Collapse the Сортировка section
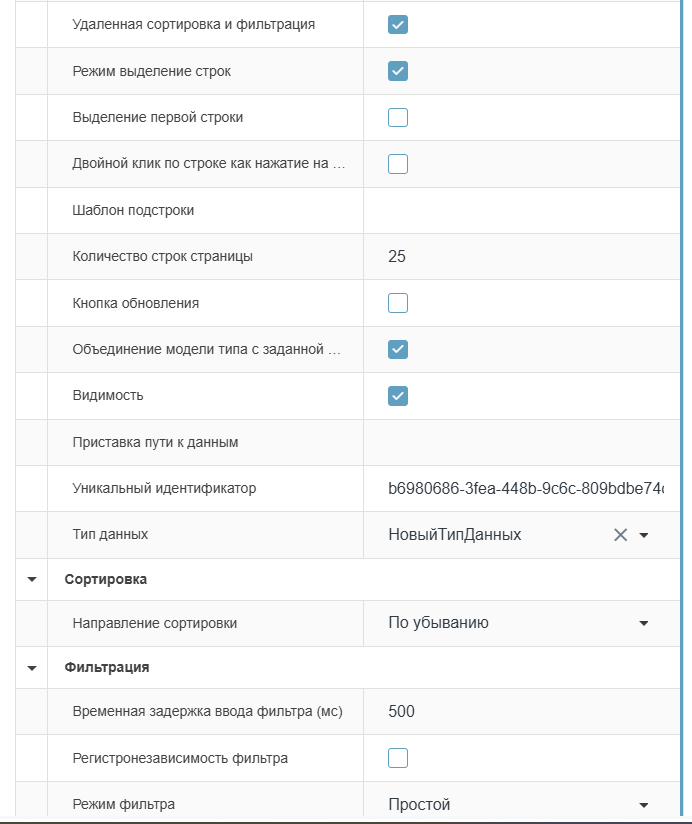Screen dimensions: 692x824 32,579
